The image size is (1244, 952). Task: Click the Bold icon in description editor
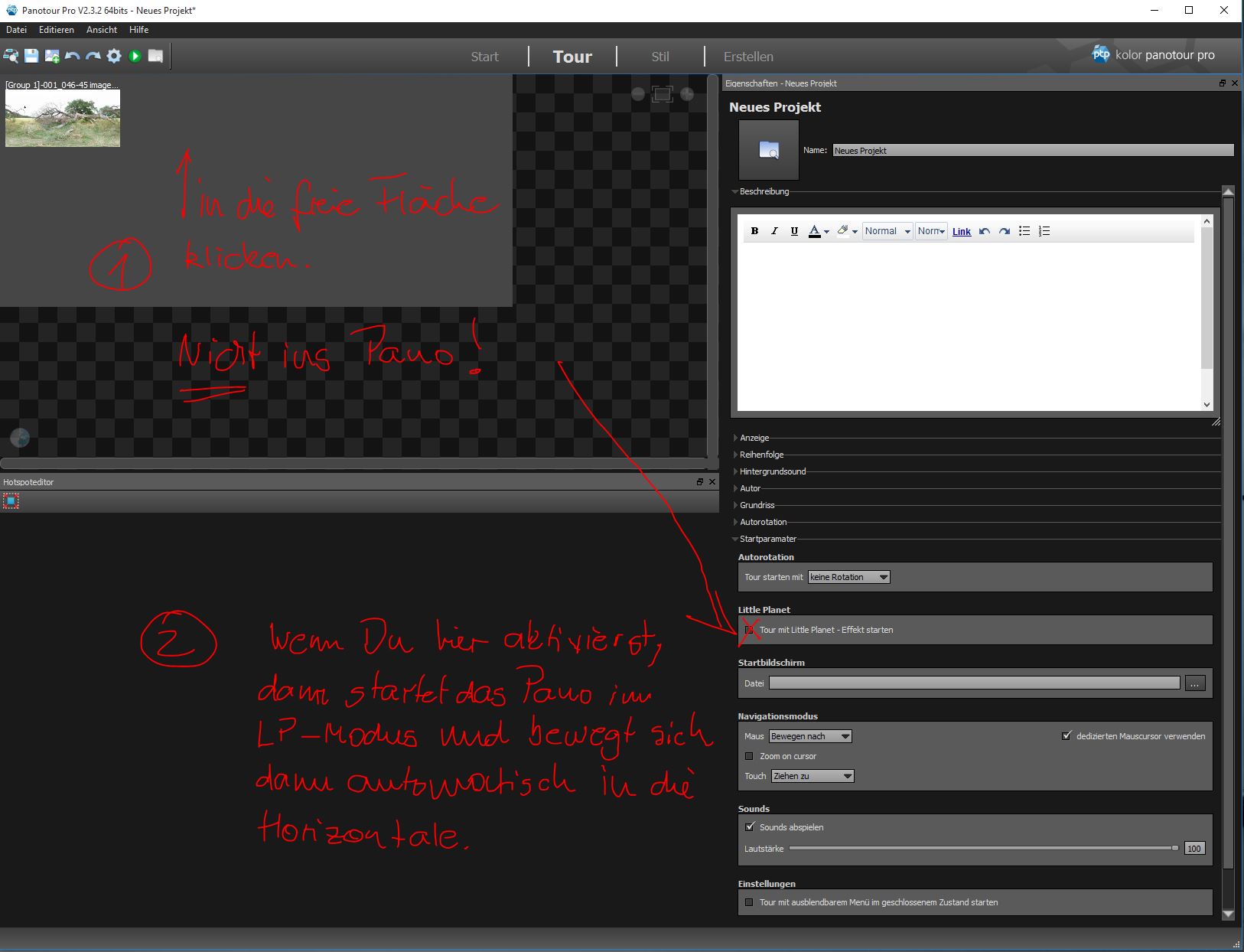tap(754, 231)
